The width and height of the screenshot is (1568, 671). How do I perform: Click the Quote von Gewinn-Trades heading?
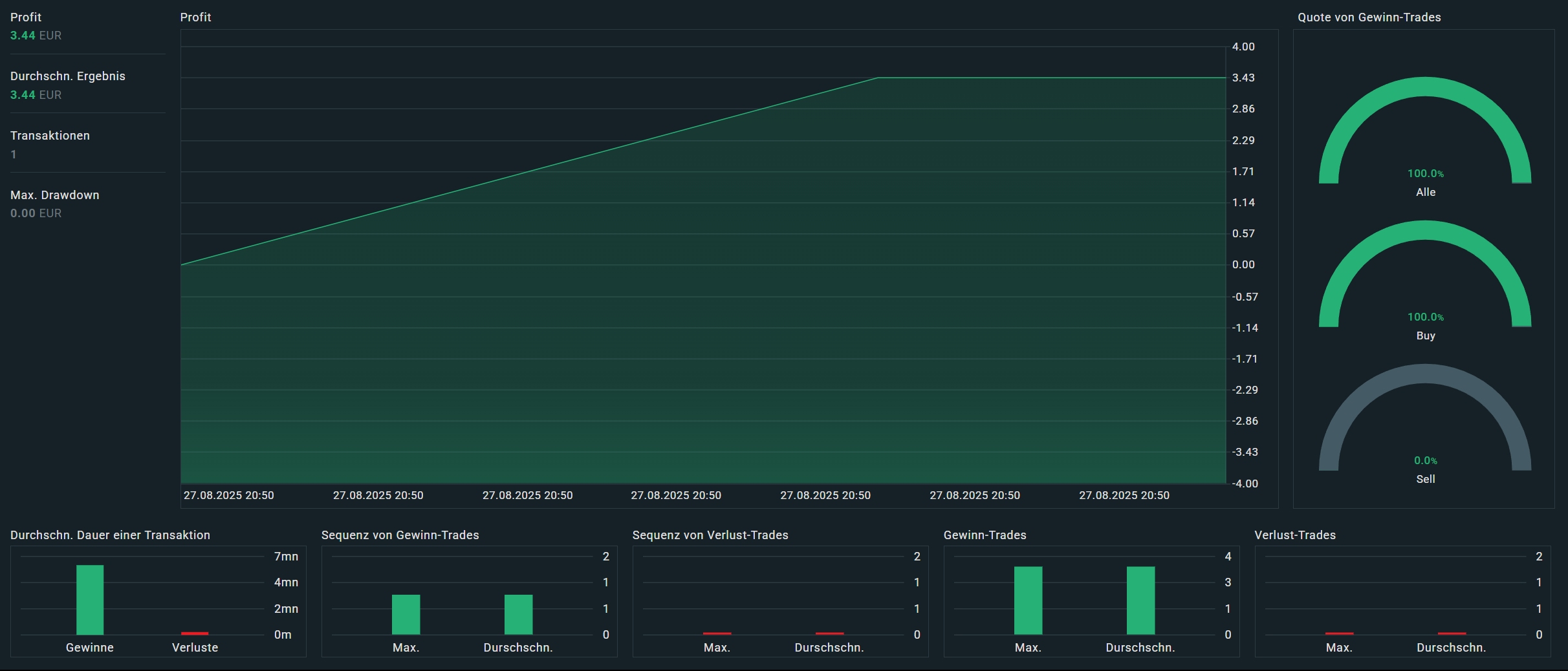1369,17
